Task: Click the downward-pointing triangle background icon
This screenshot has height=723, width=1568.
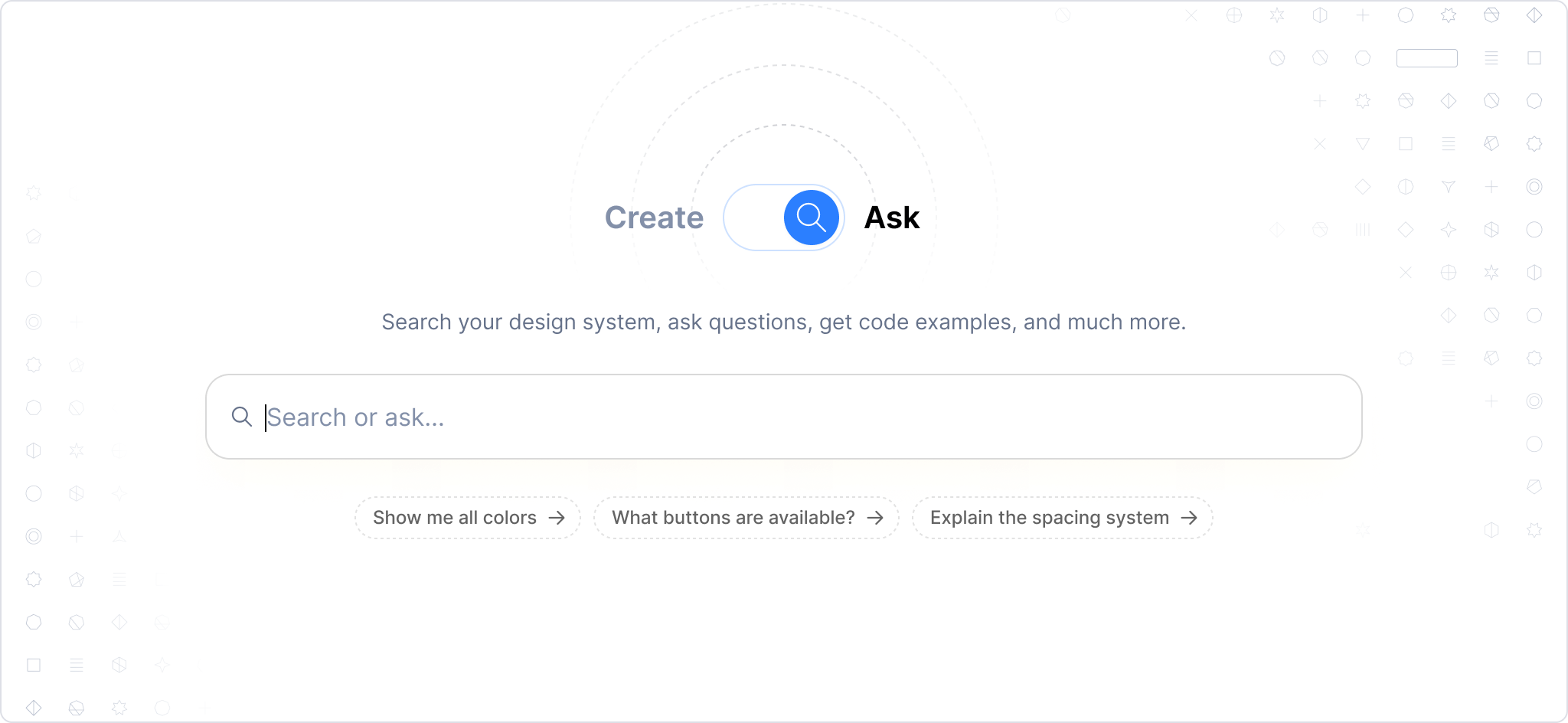Action: pos(1363,143)
